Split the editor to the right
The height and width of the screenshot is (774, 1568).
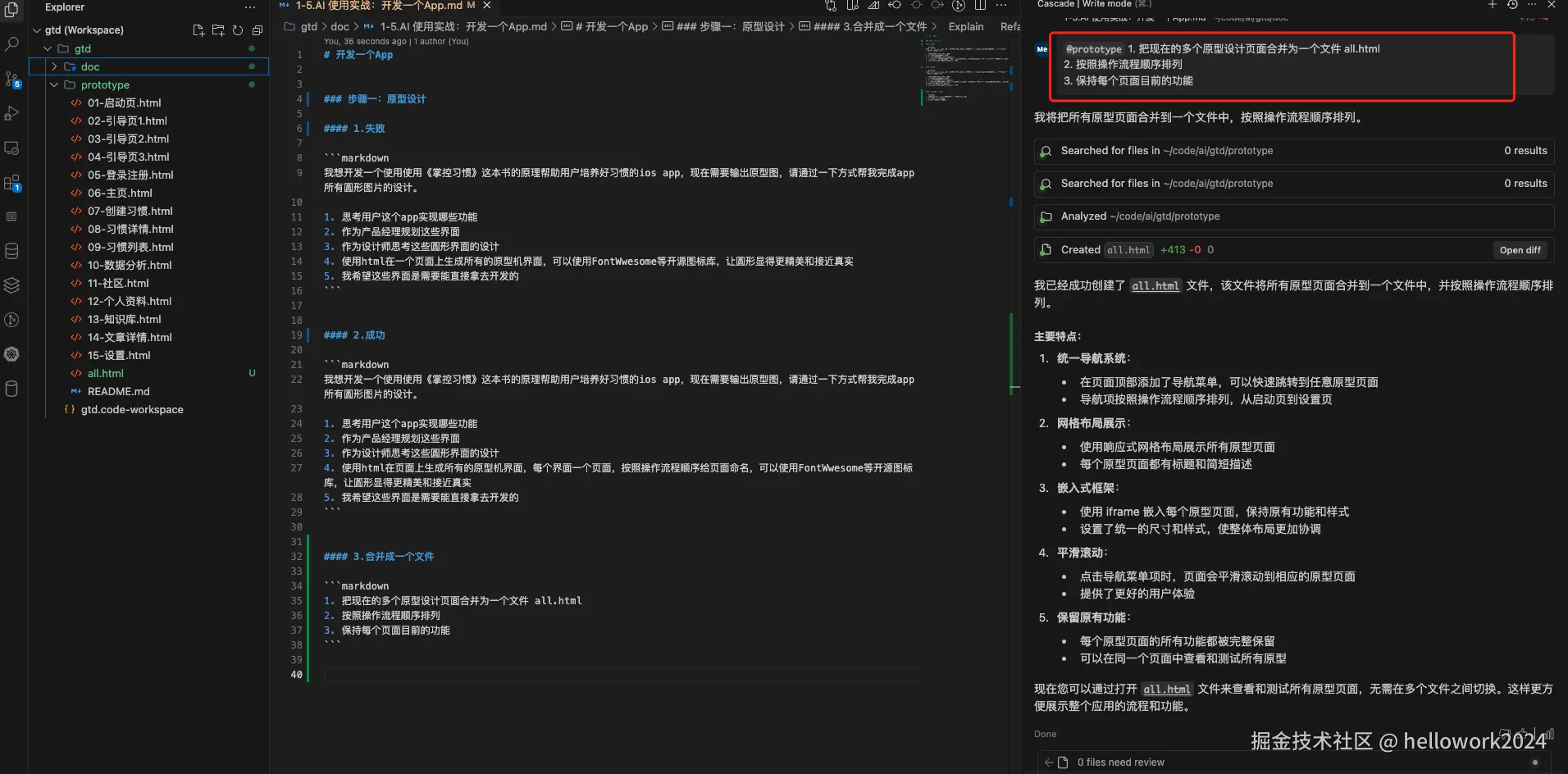pyautogui.click(x=980, y=5)
